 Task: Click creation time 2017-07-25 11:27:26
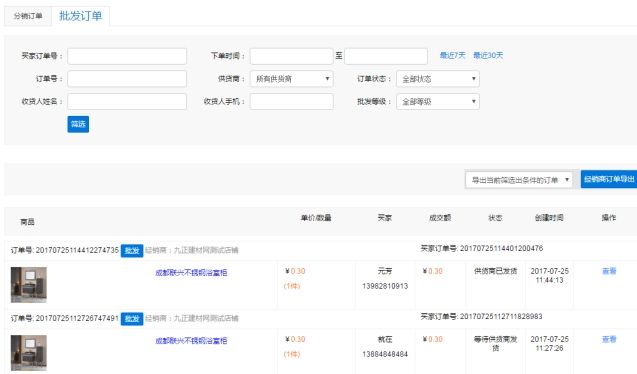(x=549, y=344)
